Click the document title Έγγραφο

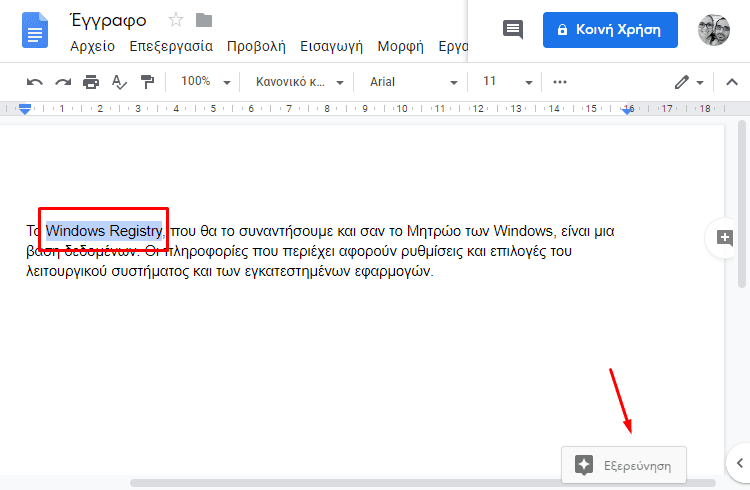coord(108,20)
